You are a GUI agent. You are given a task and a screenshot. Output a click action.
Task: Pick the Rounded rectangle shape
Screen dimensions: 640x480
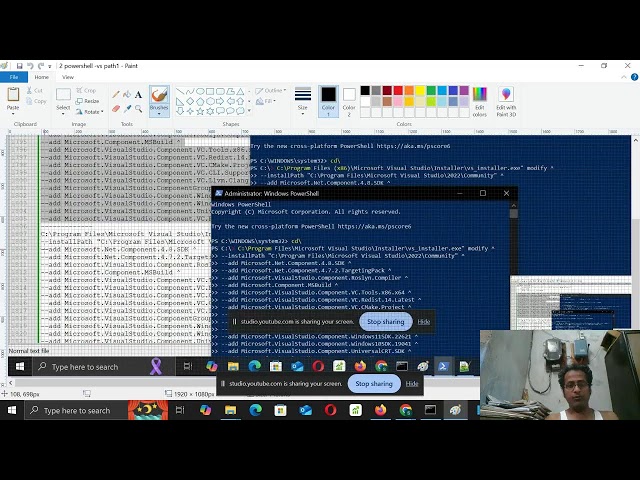pyautogui.click(x=220, y=91)
